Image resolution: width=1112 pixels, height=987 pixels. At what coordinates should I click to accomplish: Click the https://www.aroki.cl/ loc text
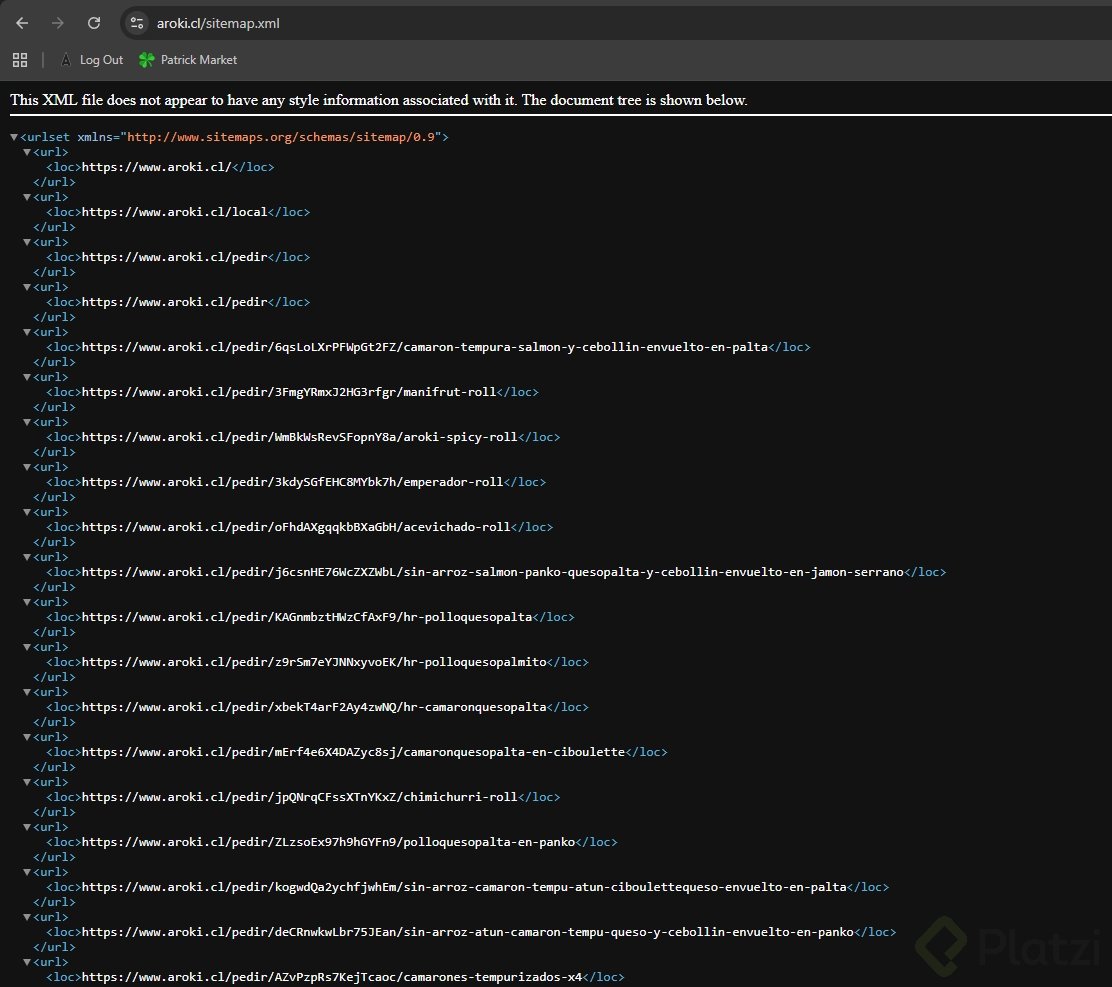157,167
